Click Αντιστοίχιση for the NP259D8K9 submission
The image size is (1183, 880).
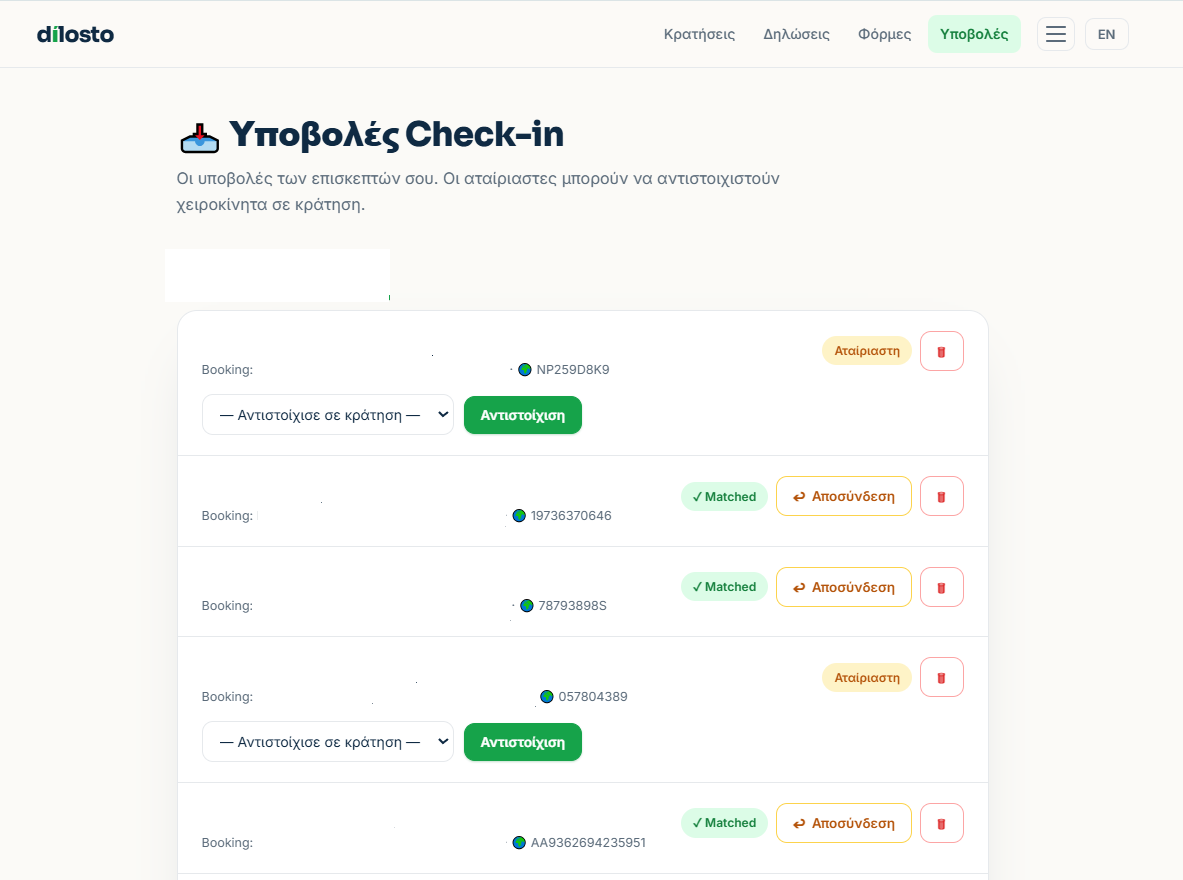tap(523, 415)
